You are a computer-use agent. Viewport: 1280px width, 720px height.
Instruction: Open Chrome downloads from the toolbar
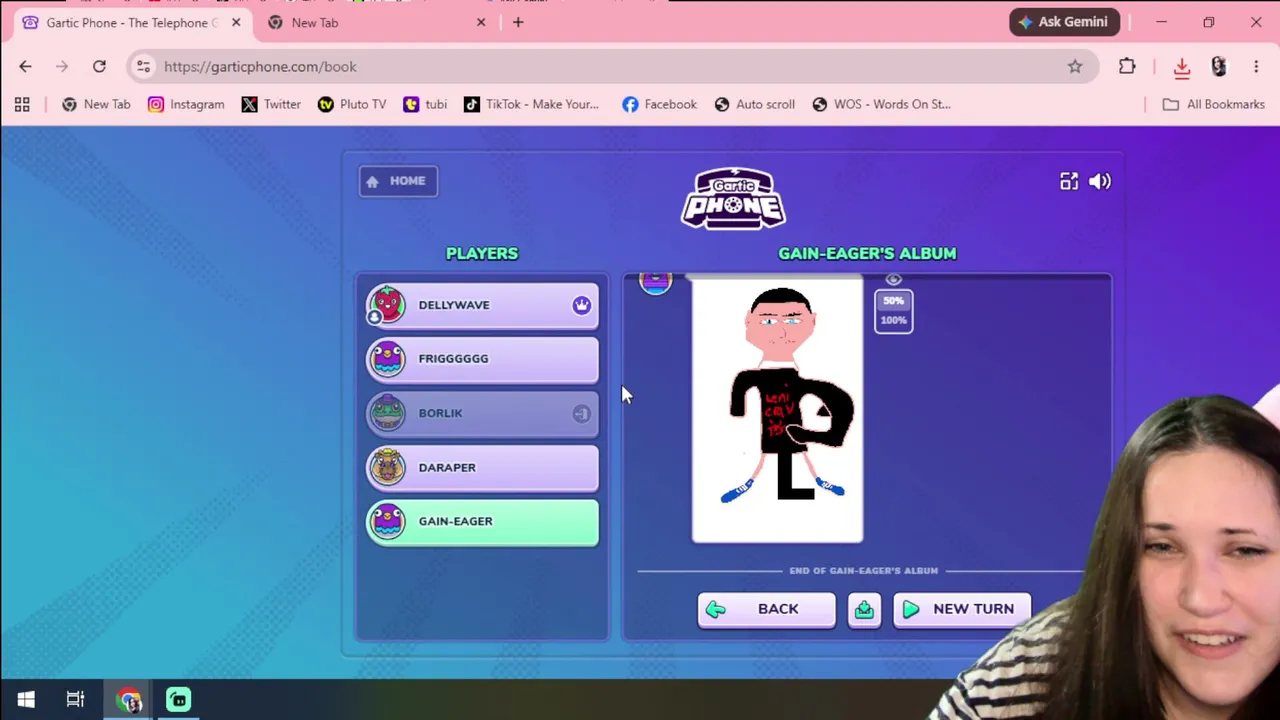[x=1182, y=67]
